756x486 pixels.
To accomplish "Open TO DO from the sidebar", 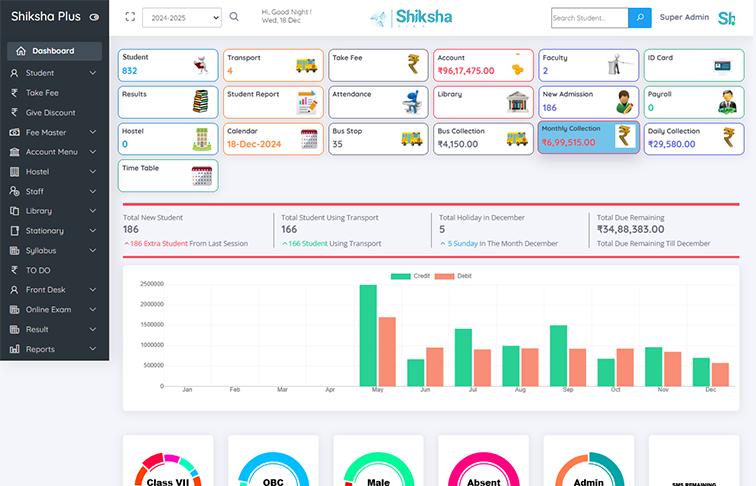I will coord(38,270).
